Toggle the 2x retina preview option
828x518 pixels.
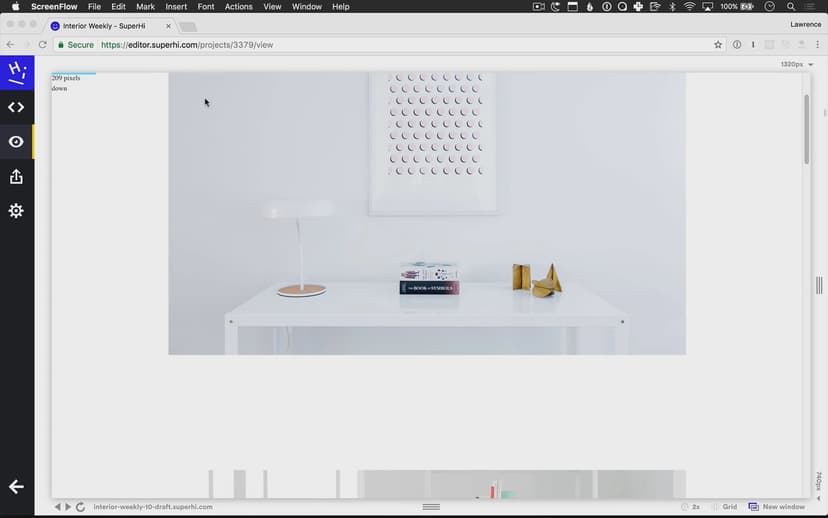click(690, 507)
